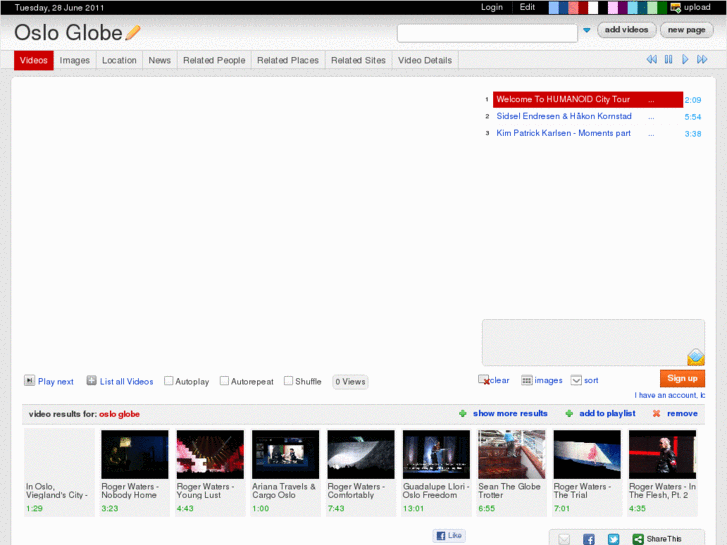
Task: Click the ShareThis icon
Action: pyautogui.click(x=638, y=539)
